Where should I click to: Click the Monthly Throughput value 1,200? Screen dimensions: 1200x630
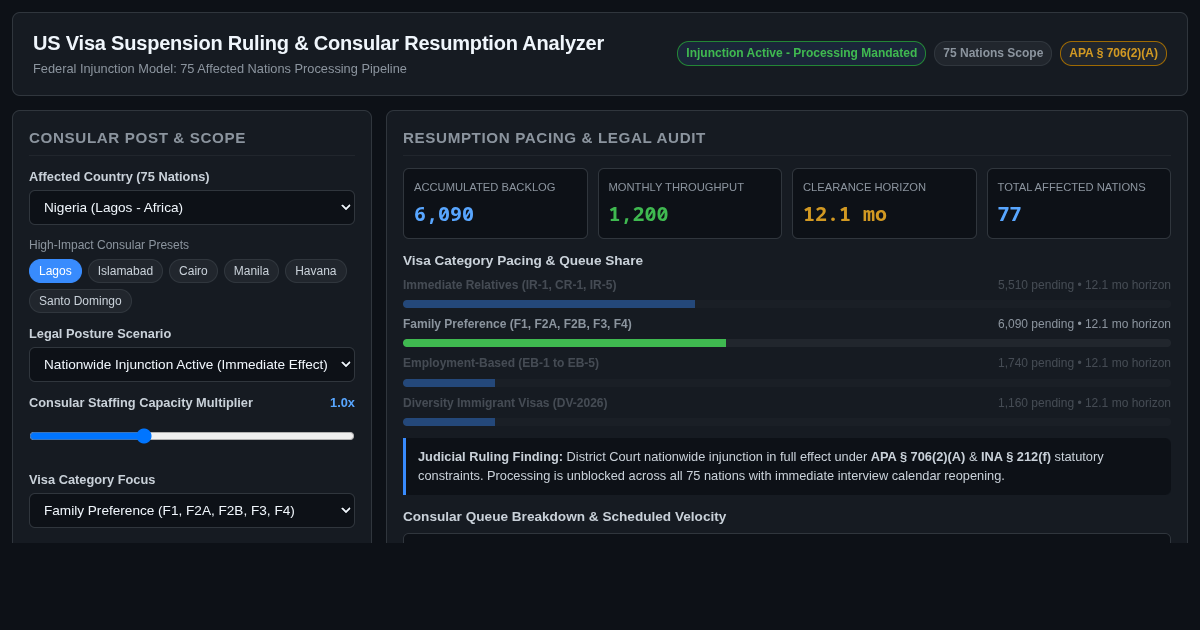pyautogui.click(x=638, y=214)
